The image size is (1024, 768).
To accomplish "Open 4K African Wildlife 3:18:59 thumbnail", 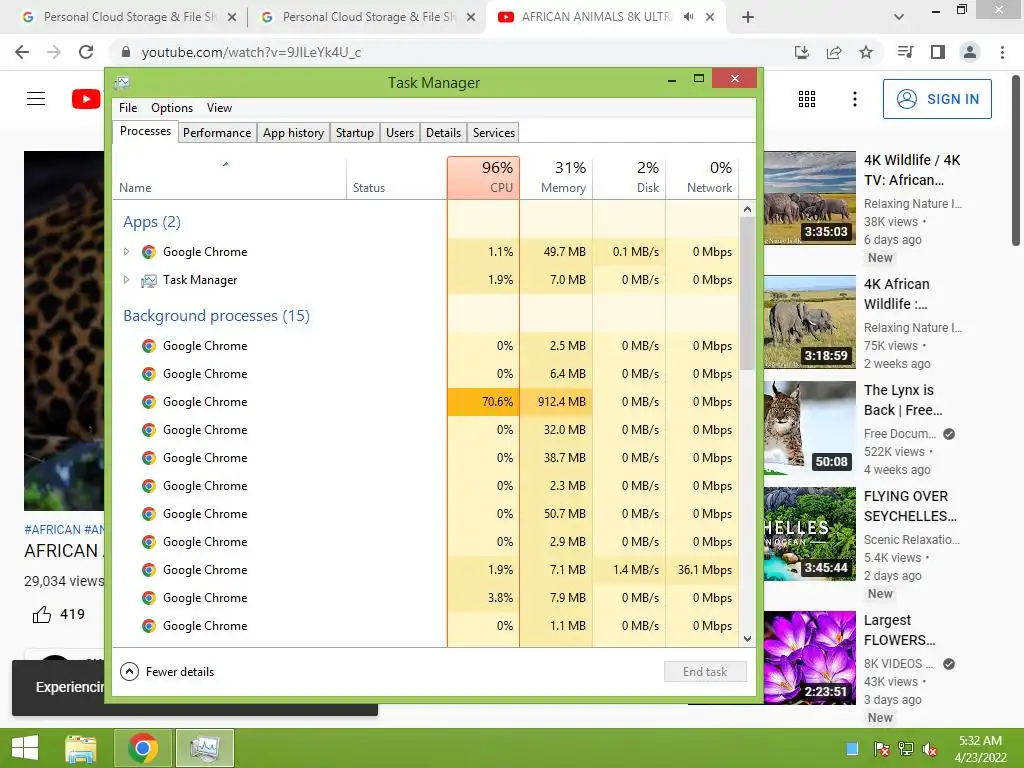I will pyautogui.click(x=810, y=322).
